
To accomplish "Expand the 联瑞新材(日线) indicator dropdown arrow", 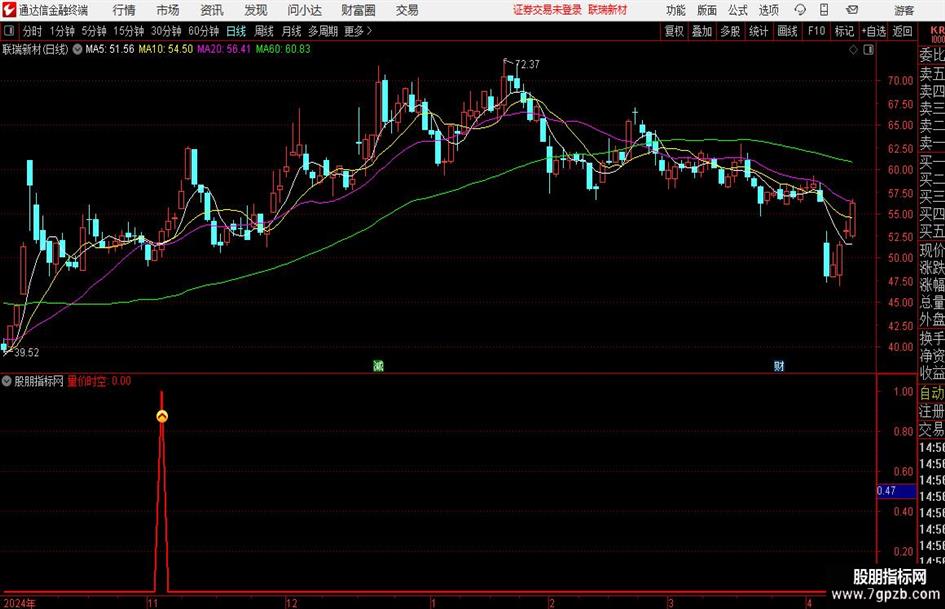I will [x=77, y=49].
